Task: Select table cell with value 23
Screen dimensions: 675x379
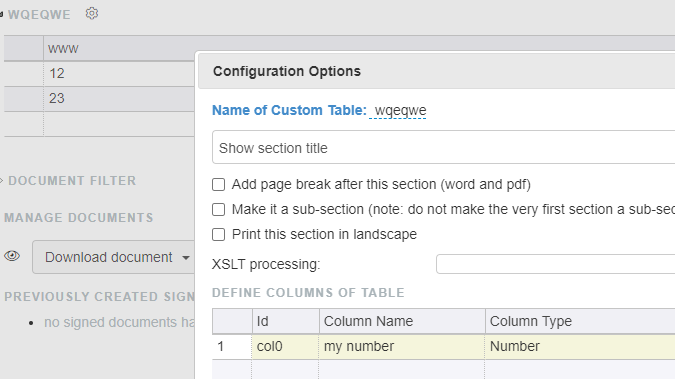Action: (x=119, y=99)
